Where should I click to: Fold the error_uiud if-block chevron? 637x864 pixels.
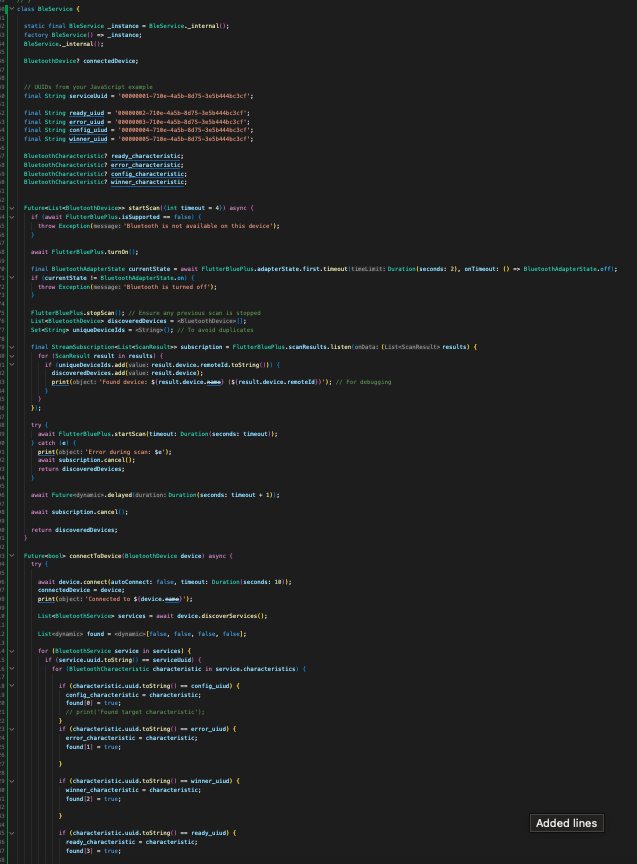coord(10,729)
